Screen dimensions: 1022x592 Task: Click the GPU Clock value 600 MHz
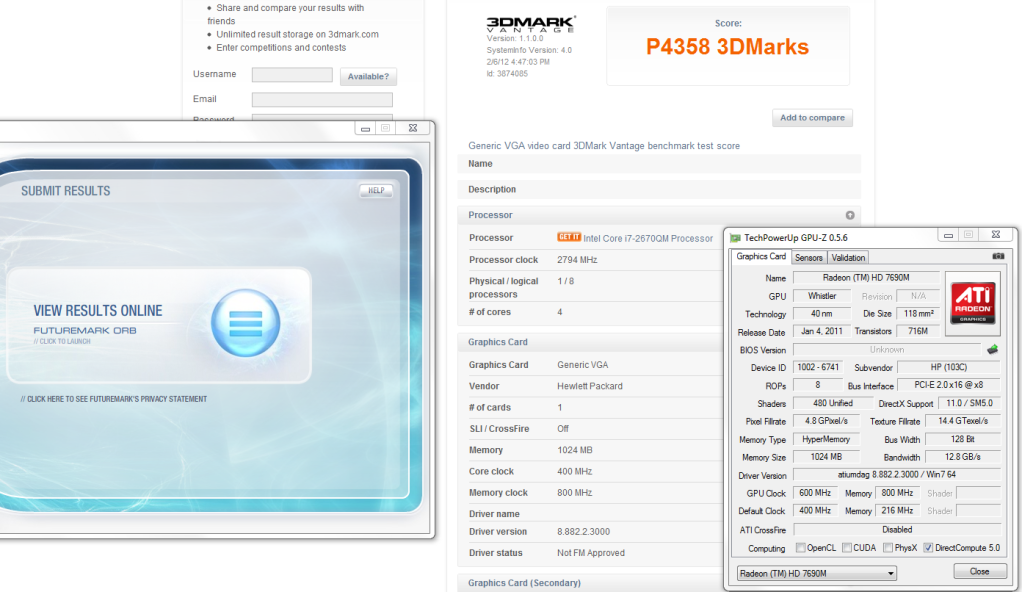click(815, 493)
